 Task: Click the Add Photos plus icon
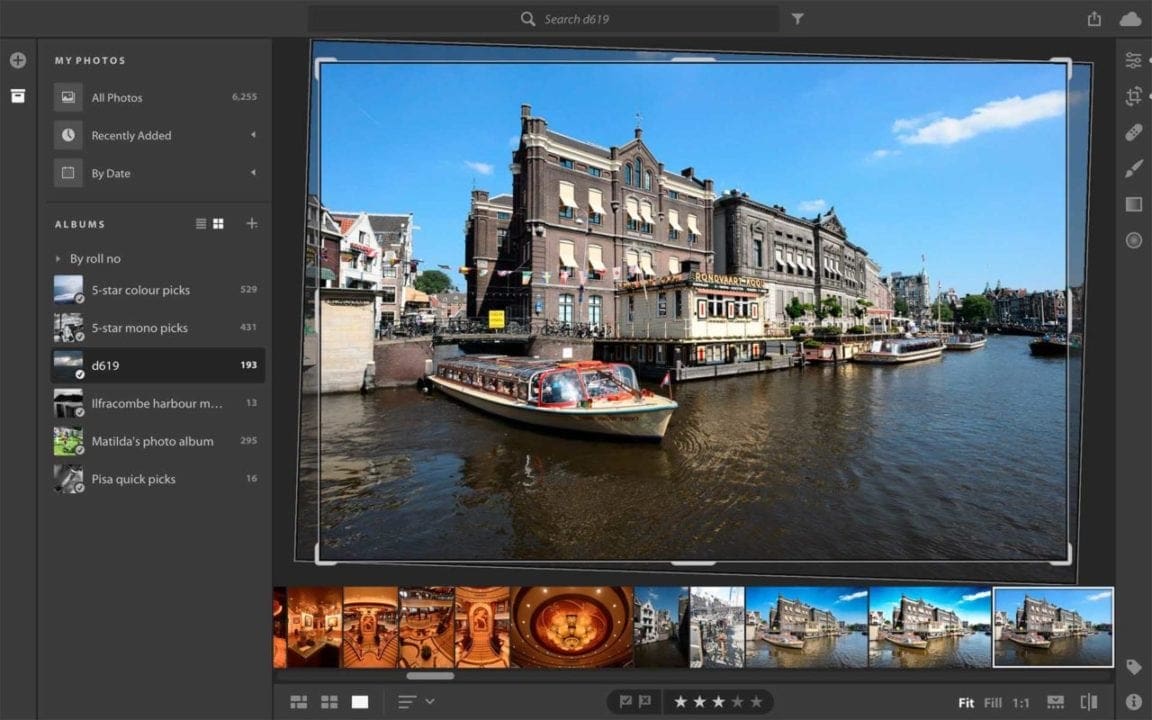[18, 60]
